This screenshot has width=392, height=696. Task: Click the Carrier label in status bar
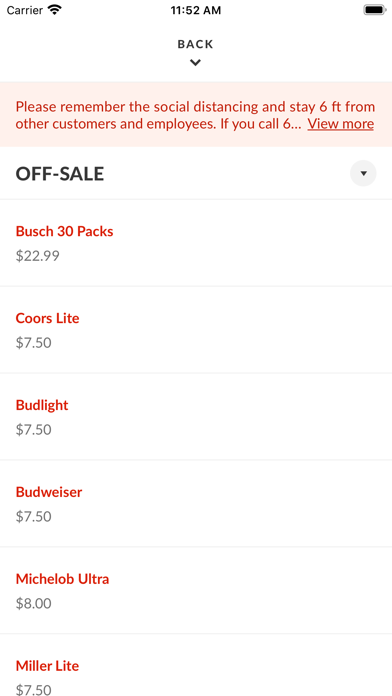[25, 10]
